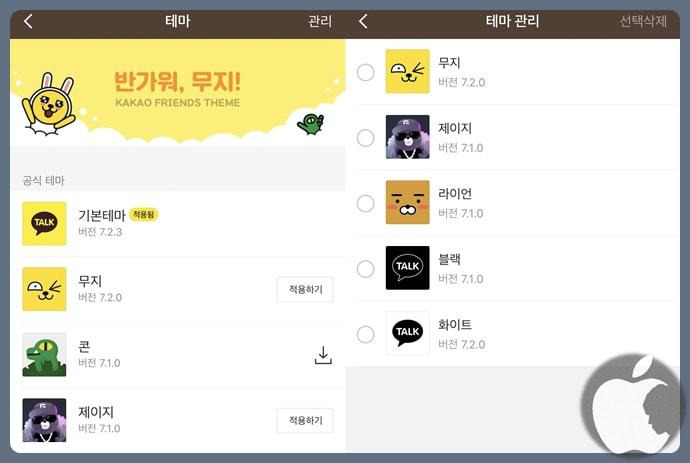Apply the 무지 theme with 적용하기
The width and height of the screenshot is (690, 463).
pos(305,290)
